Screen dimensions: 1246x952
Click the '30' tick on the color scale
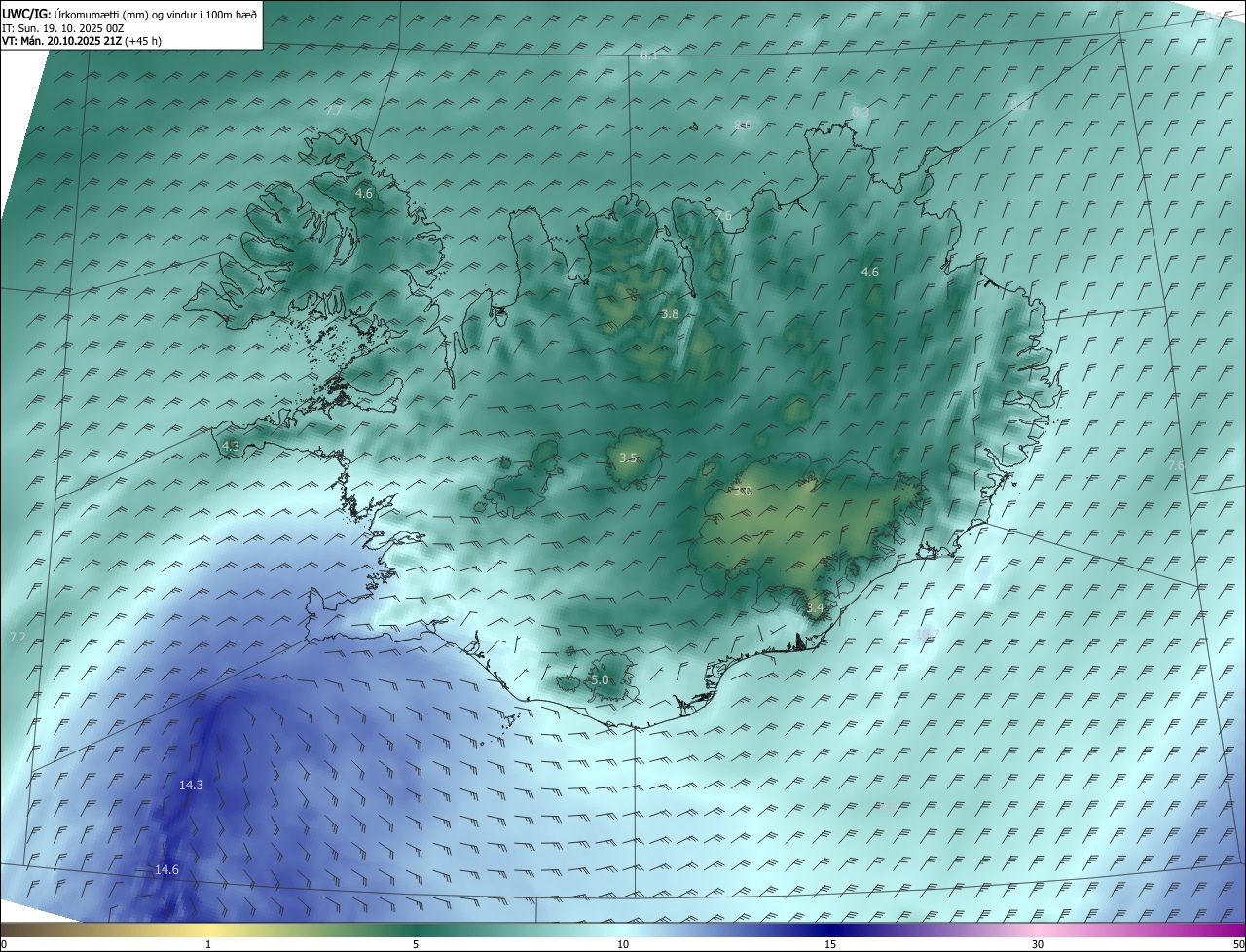[x=1038, y=944]
